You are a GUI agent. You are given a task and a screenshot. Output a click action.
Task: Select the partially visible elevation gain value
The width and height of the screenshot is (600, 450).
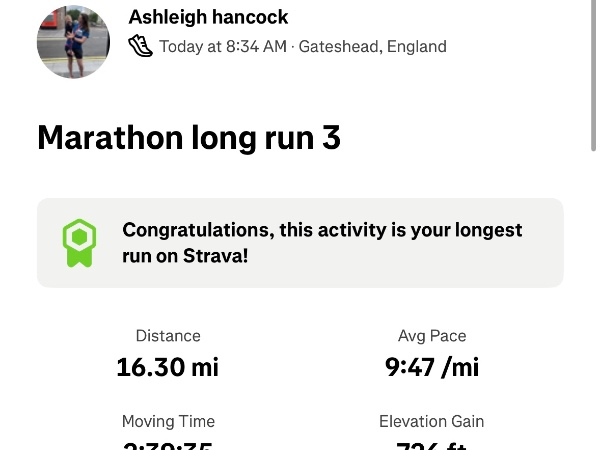(x=432, y=445)
